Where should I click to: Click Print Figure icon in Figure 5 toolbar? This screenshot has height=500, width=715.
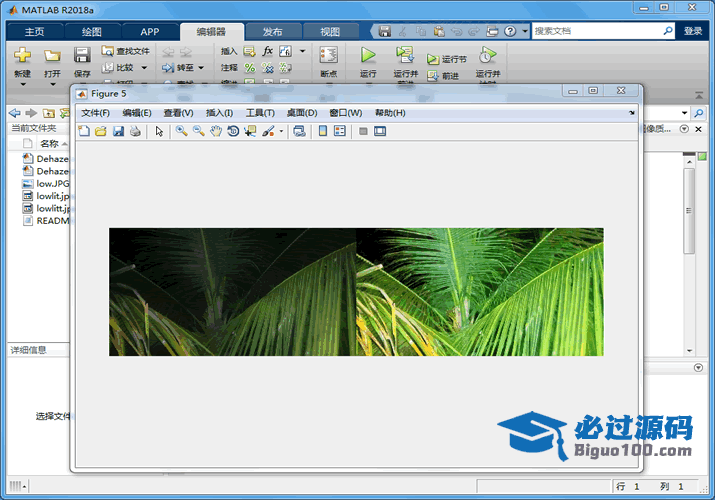coord(135,131)
